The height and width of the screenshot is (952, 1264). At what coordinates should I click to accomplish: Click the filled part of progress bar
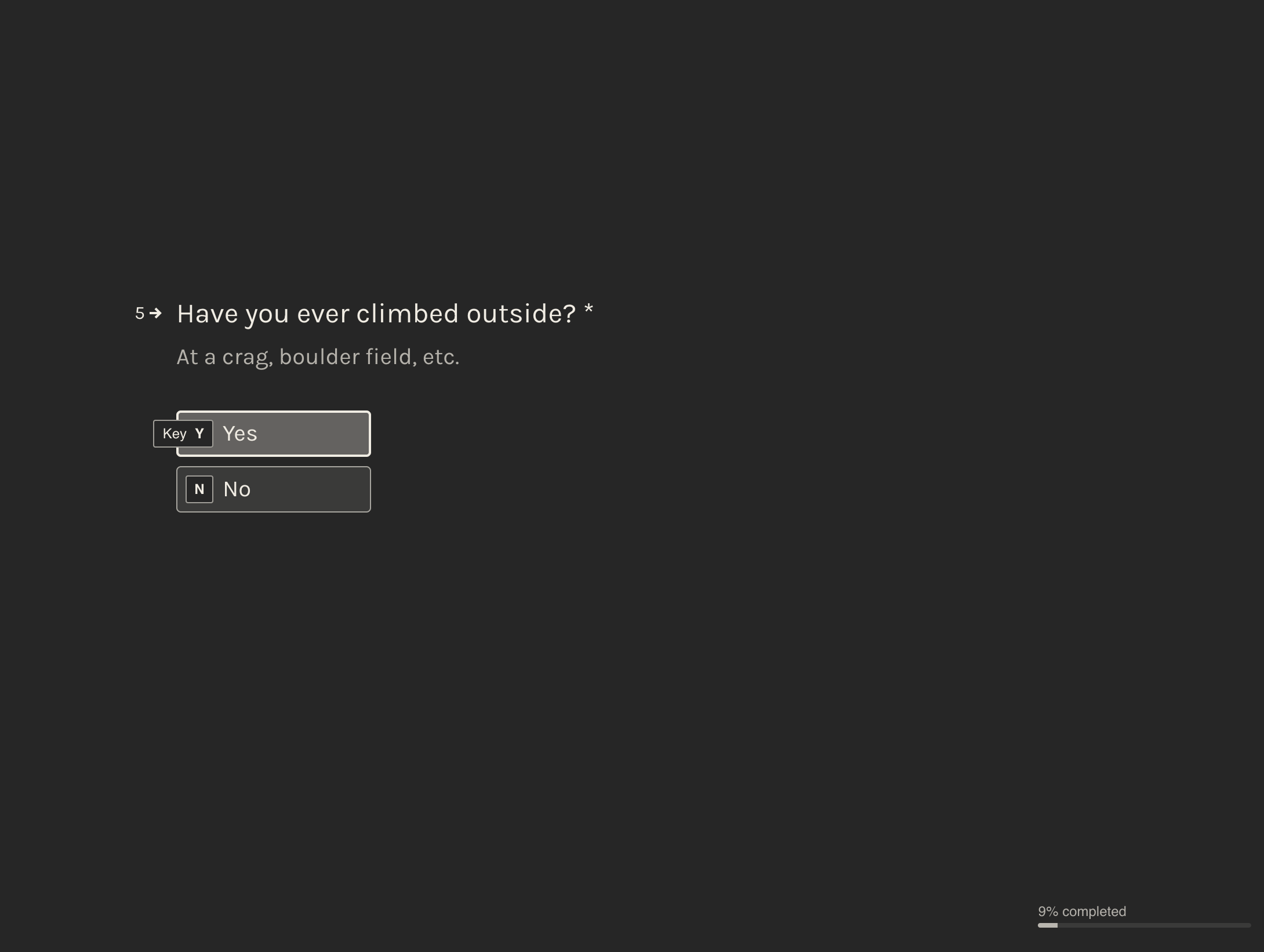click(x=1047, y=925)
